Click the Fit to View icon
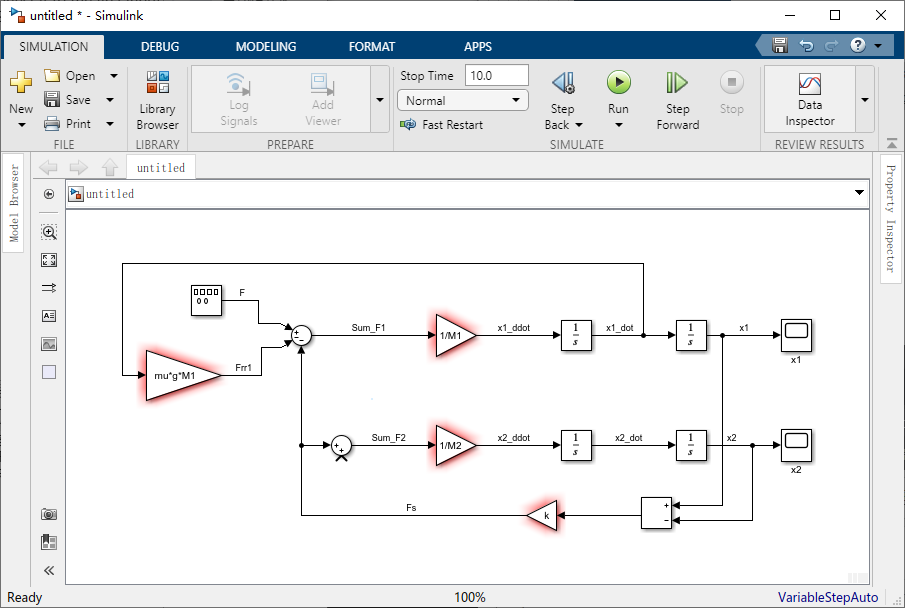 49,260
